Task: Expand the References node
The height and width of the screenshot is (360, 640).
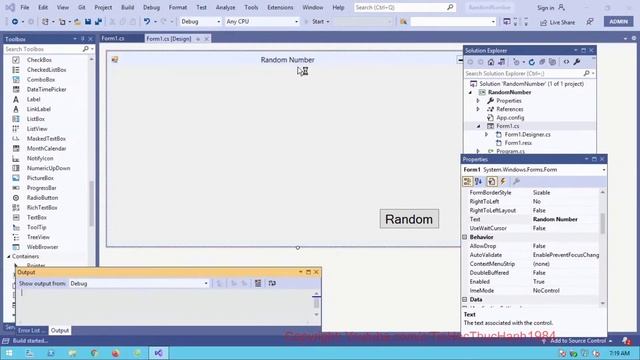Action: (x=478, y=109)
